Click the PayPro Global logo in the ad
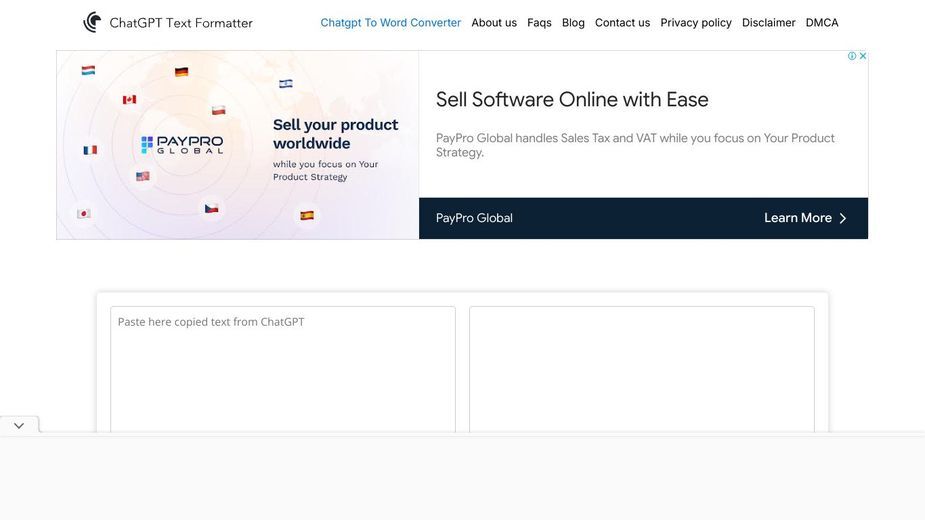 click(x=182, y=144)
